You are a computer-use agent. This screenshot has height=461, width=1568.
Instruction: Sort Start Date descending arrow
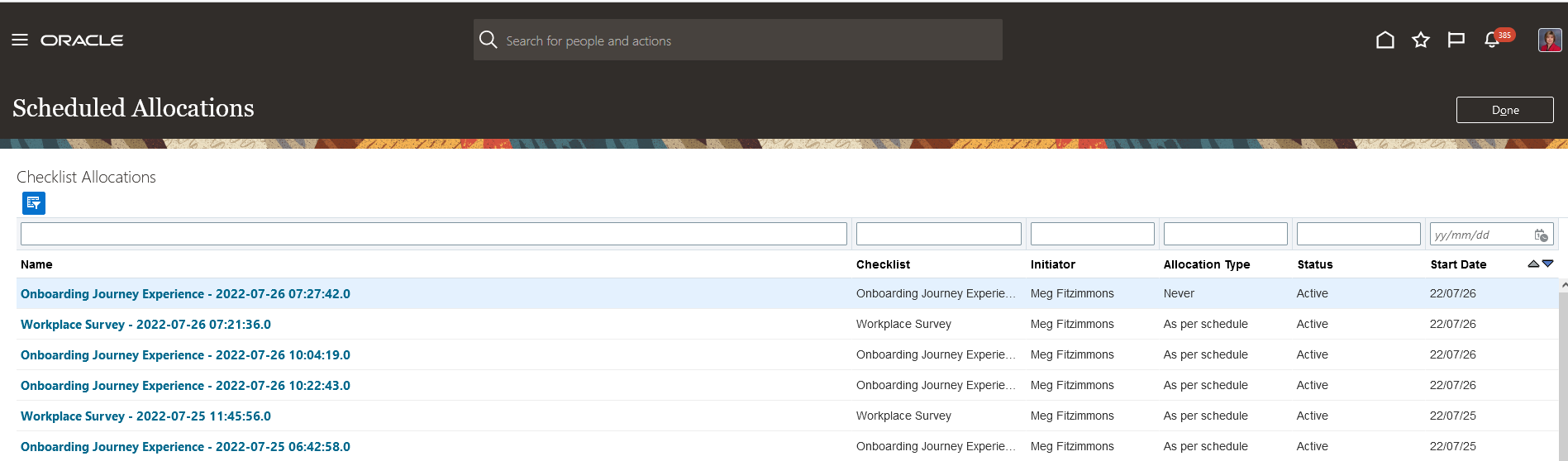(1547, 264)
